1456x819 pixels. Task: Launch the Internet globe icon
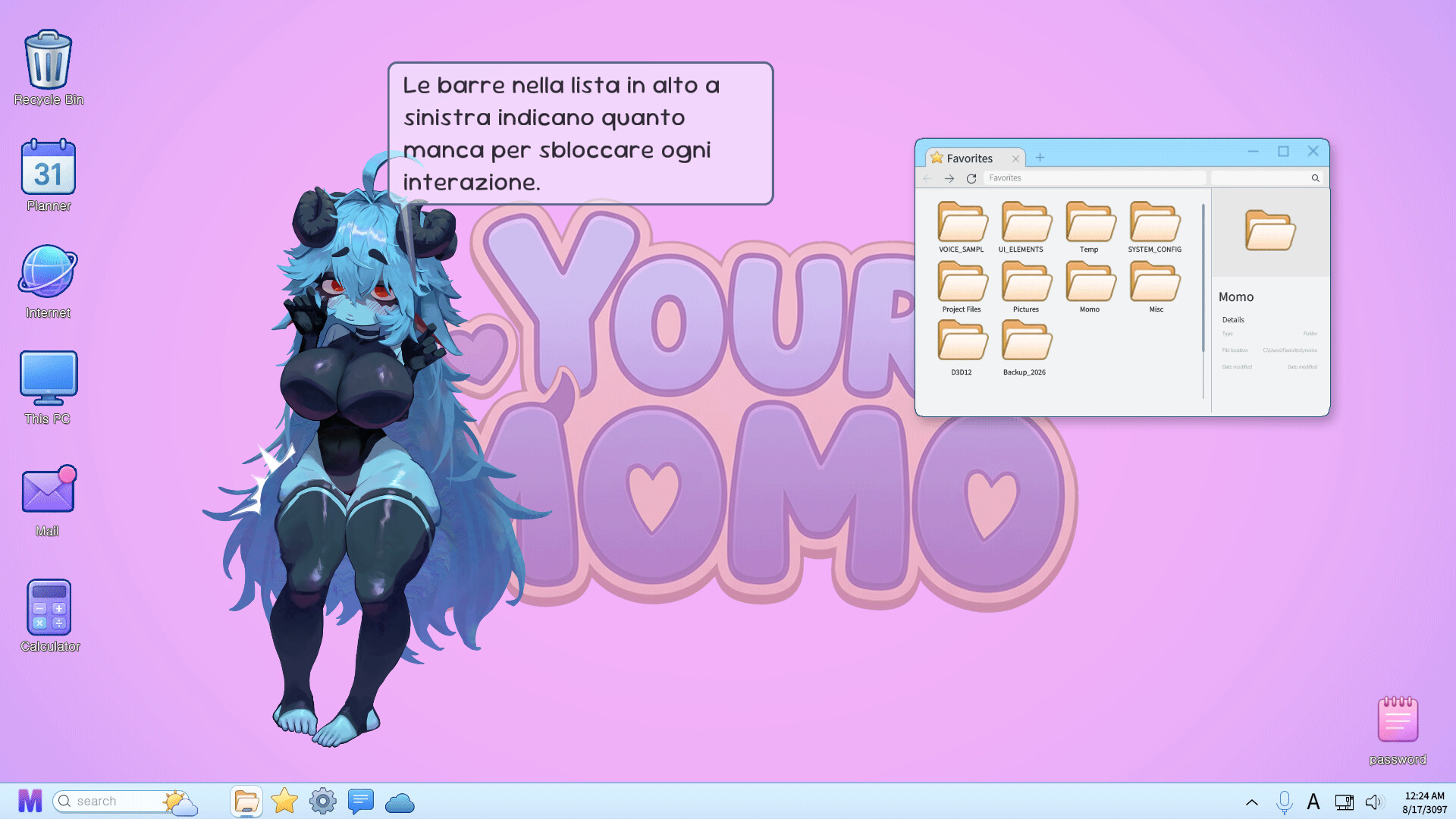point(48,281)
